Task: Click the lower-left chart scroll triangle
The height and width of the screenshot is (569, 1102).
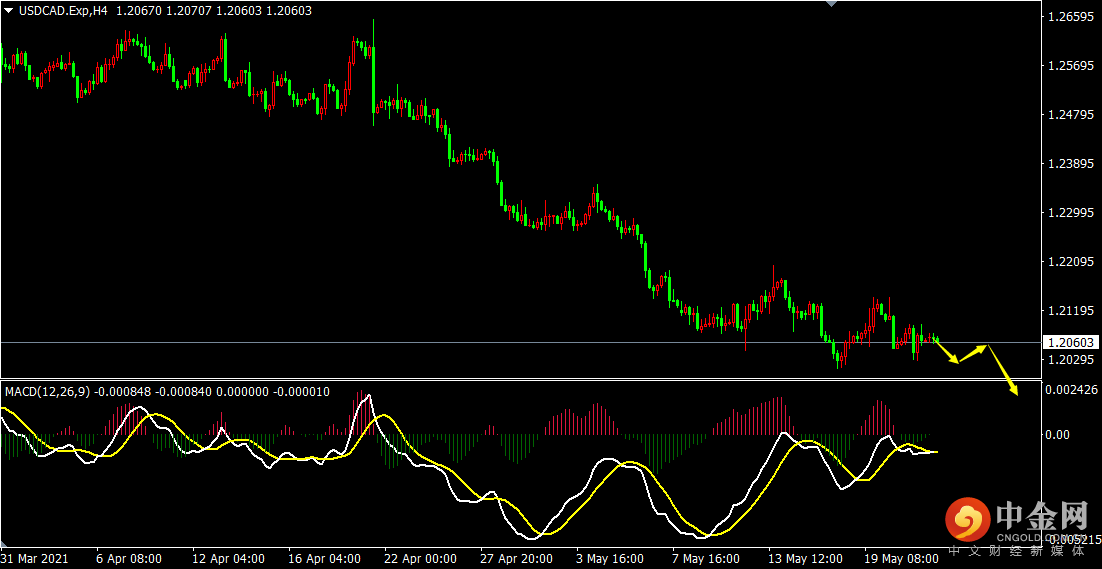Action: tap(4, 544)
